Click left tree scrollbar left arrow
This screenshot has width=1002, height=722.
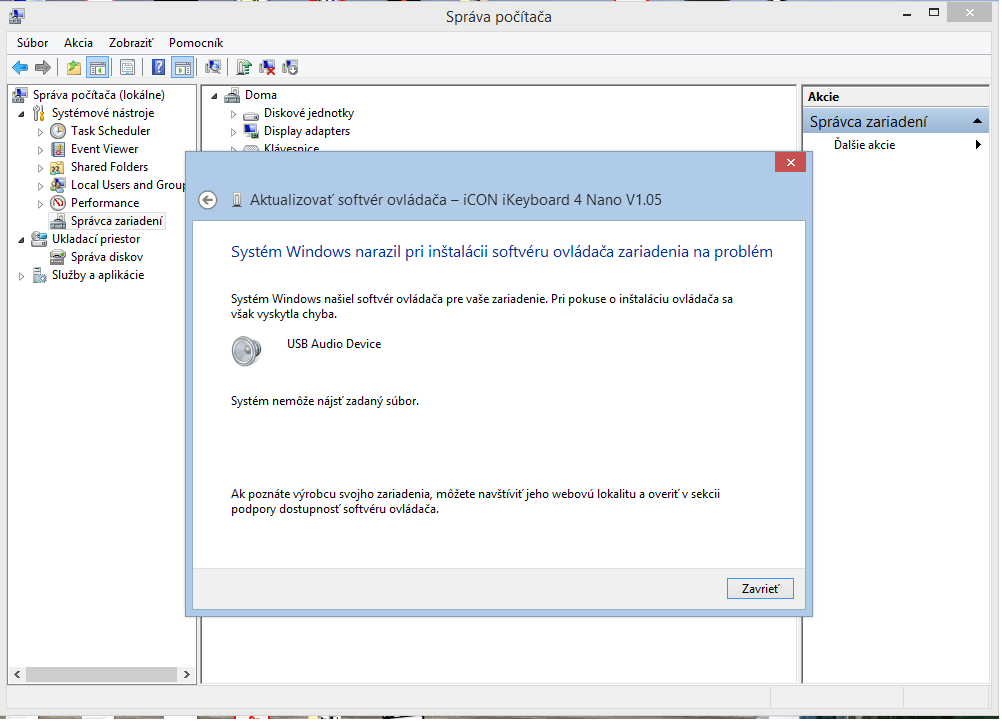[17, 674]
